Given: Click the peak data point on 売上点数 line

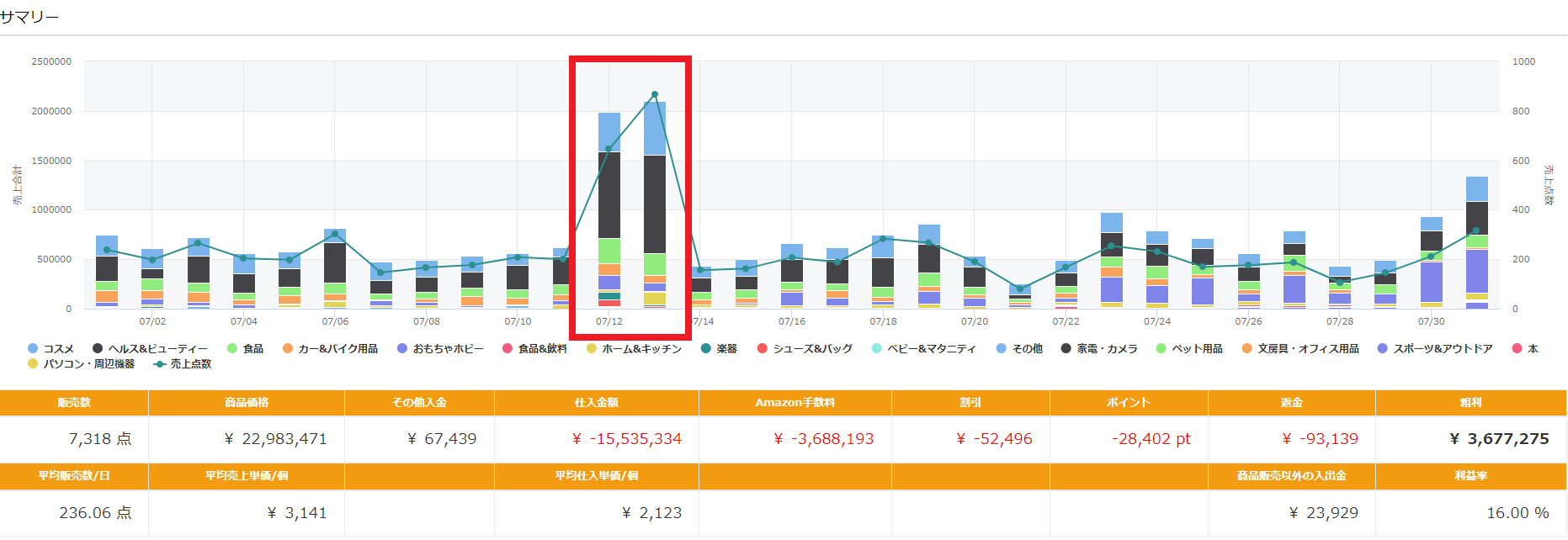Looking at the screenshot, I should click(x=655, y=95).
